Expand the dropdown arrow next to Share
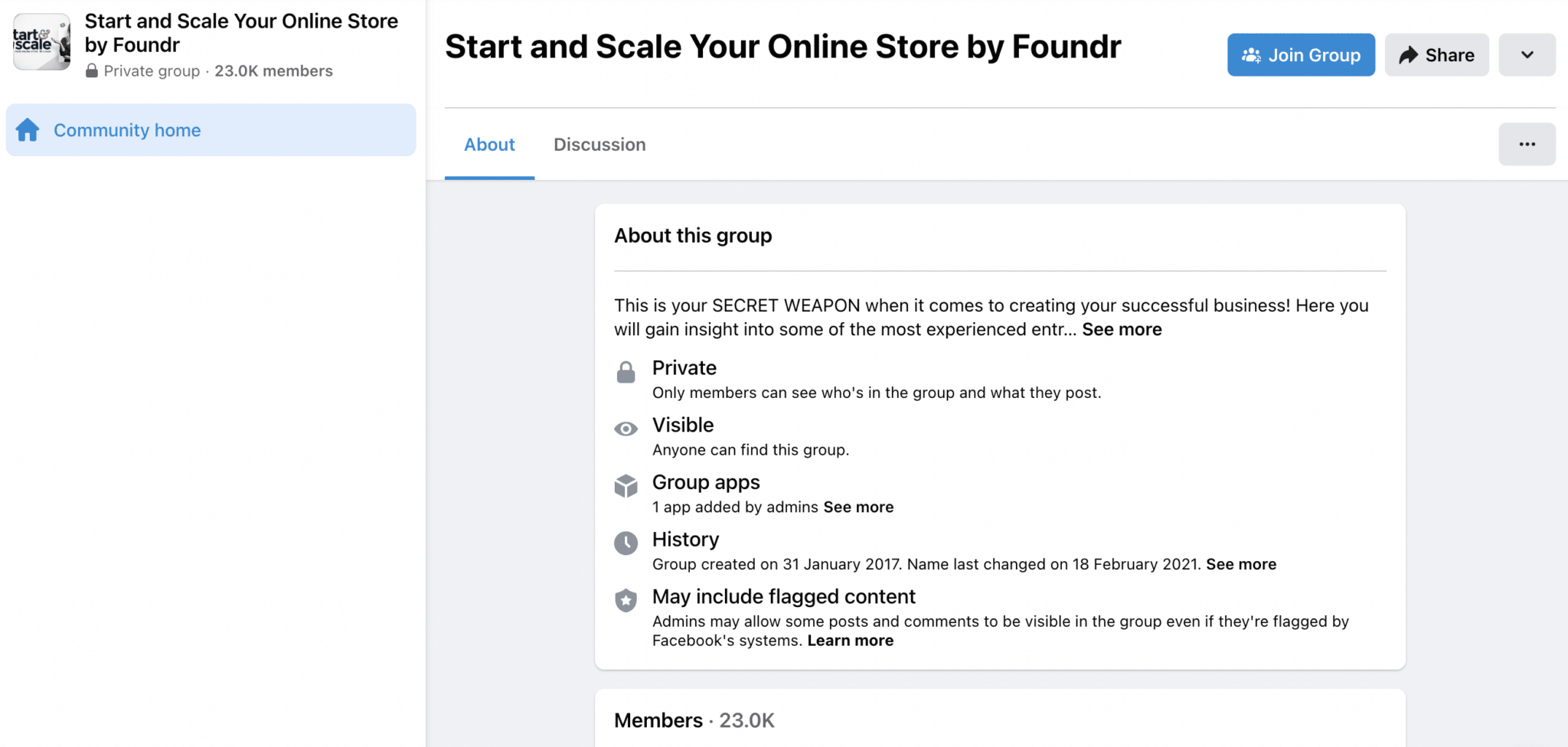This screenshot has height=747, width=1568. click(x=1527, y=54)
